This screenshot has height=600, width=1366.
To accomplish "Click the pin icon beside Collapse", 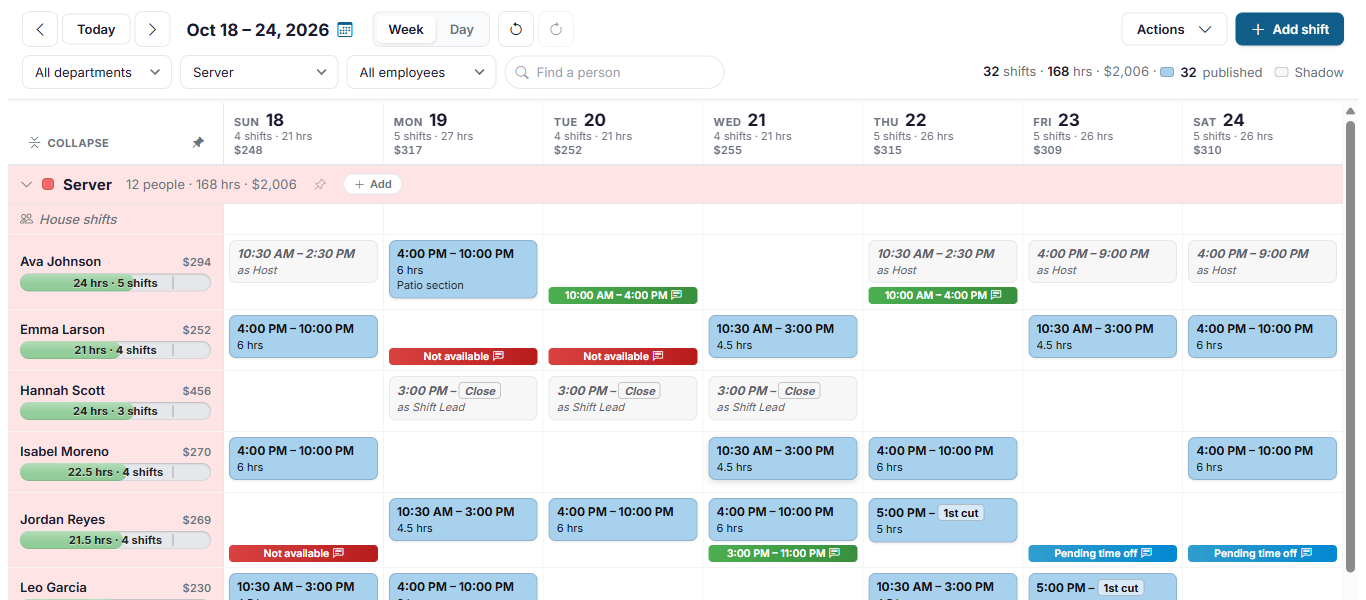I will pos(198,143).
